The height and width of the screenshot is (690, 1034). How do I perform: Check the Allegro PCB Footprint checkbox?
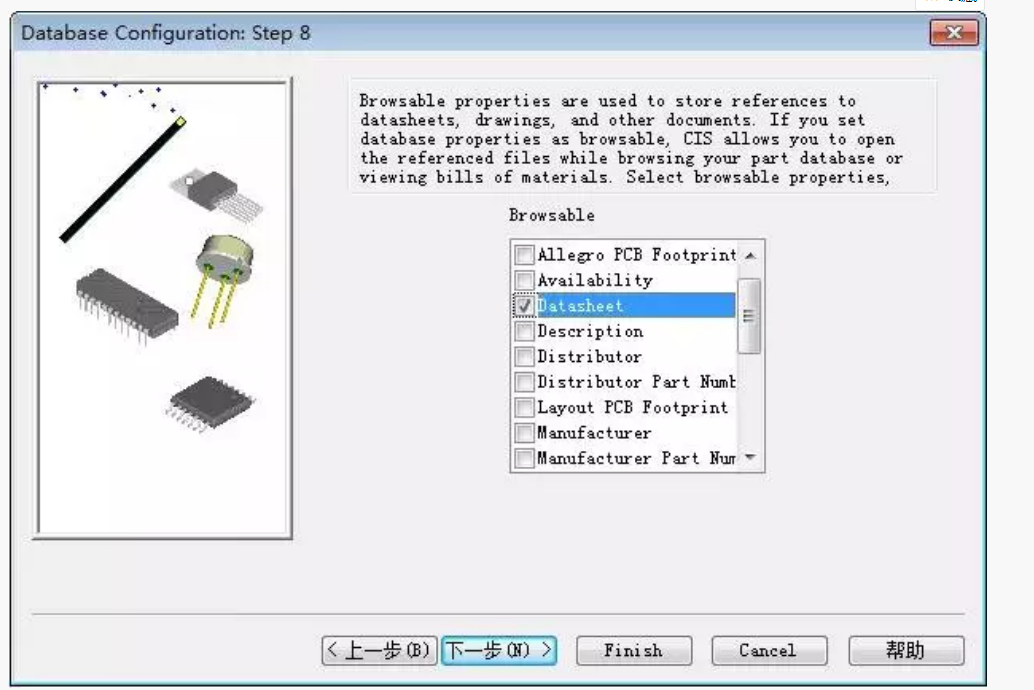(524, 255)
